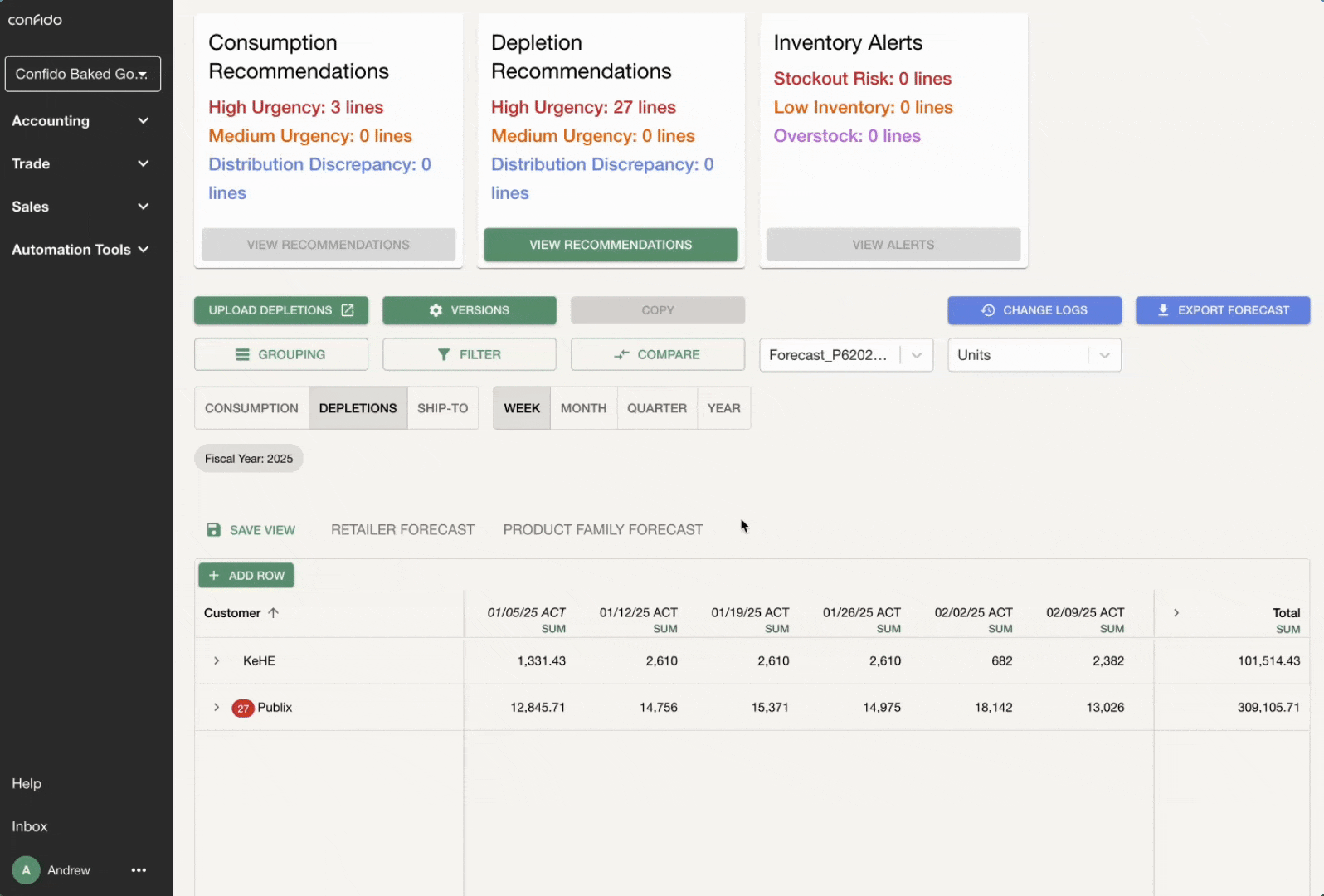Viewport: 1324px width, 896px height.
Task: Open the Retailer Forecast tab
Action: pyautogui.click(x=402, y=530)
